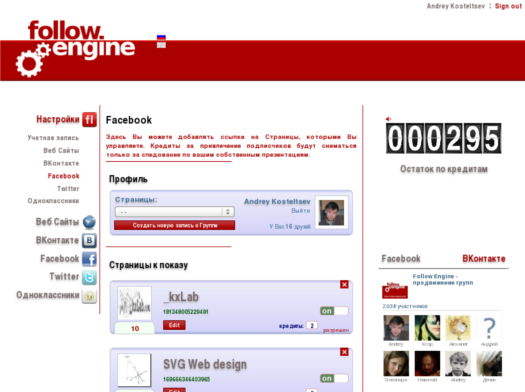Click the Sign out link

508,6
